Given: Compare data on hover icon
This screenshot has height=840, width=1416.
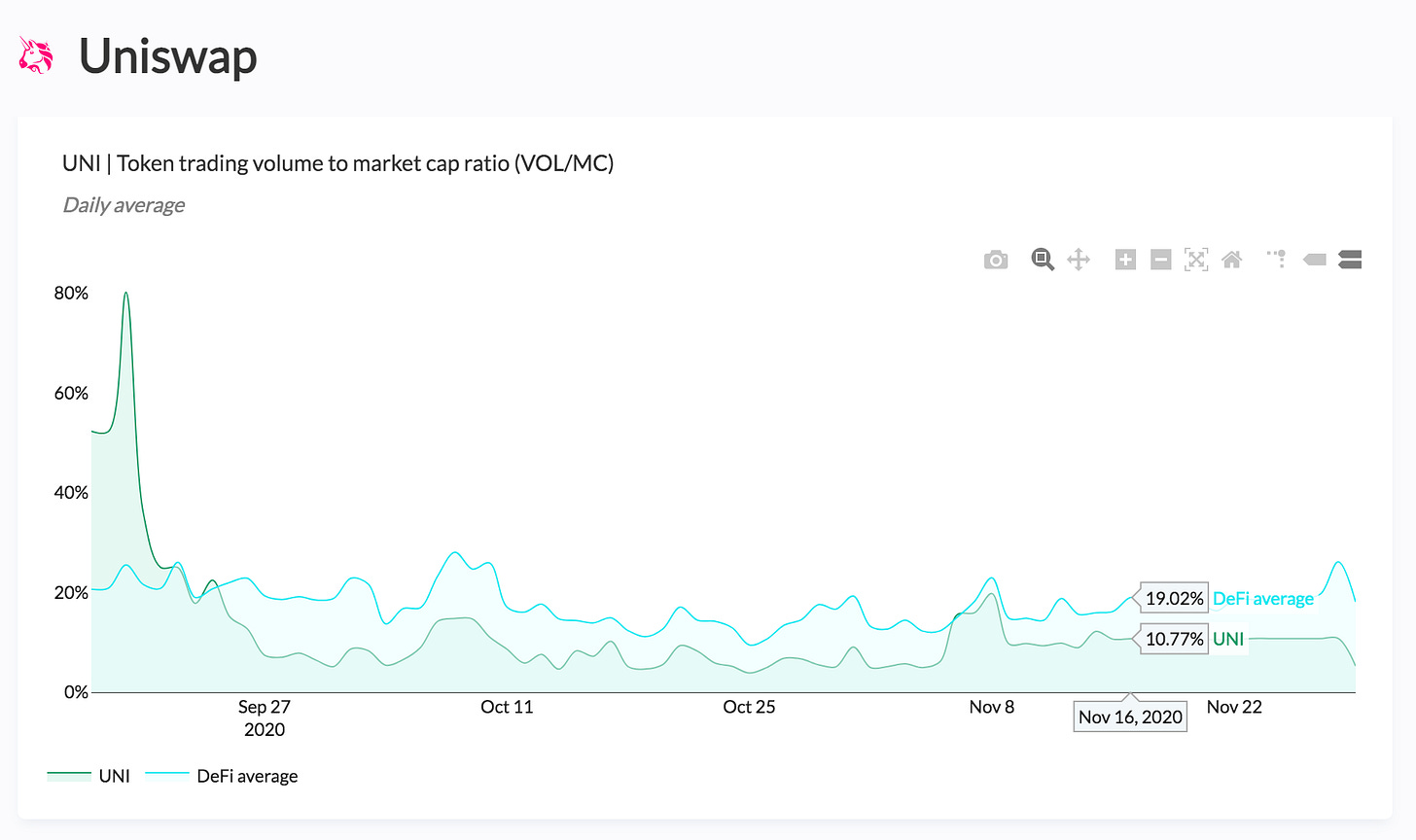Looking at the screenshot, I should (1350, 260).
